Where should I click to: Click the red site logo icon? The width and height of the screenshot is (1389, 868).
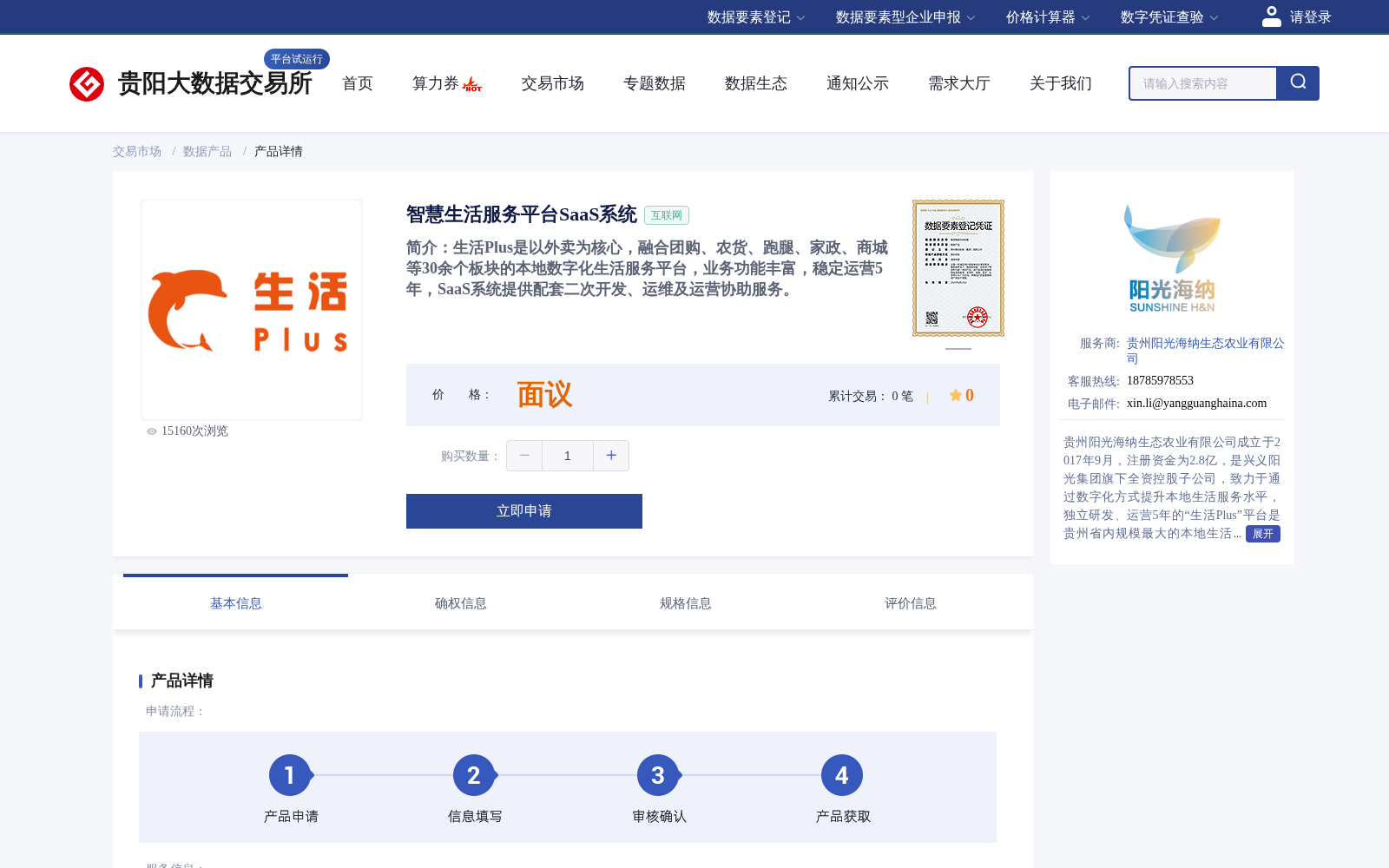click(x=87, y=83)
